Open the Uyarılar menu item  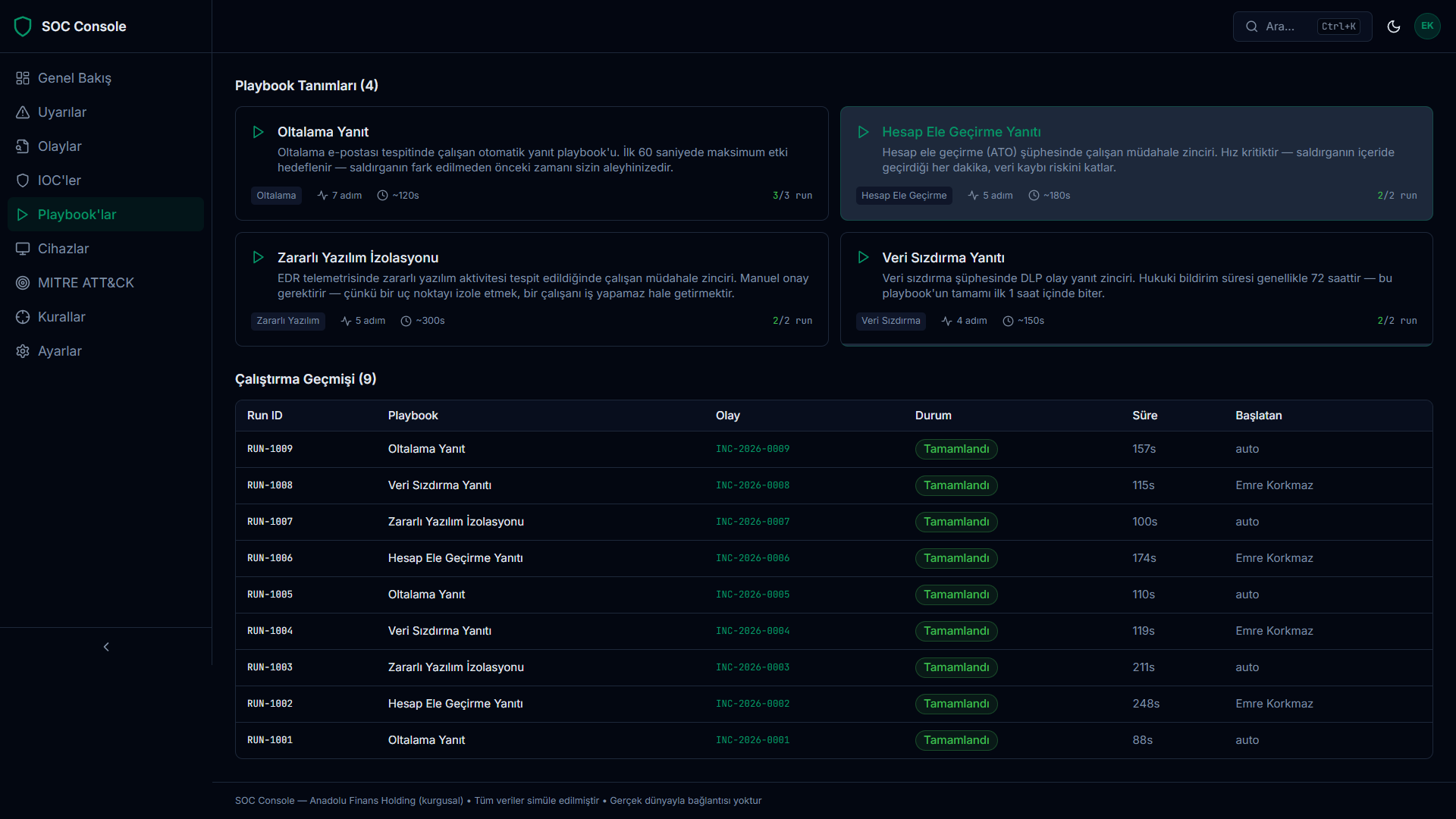tap(105, 112)
